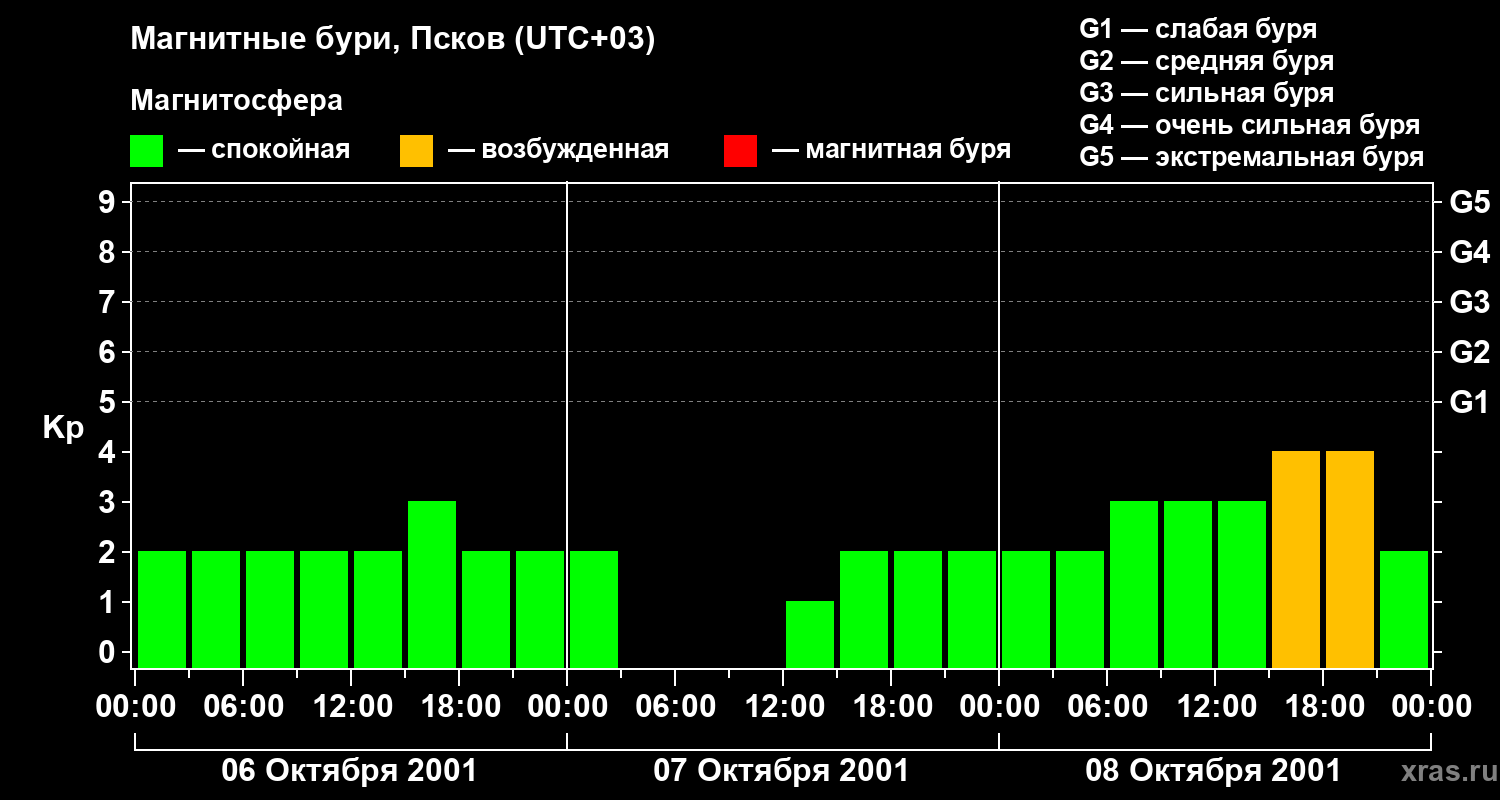Click the G1 right axis label
1500x800 pixels.
1469,402
